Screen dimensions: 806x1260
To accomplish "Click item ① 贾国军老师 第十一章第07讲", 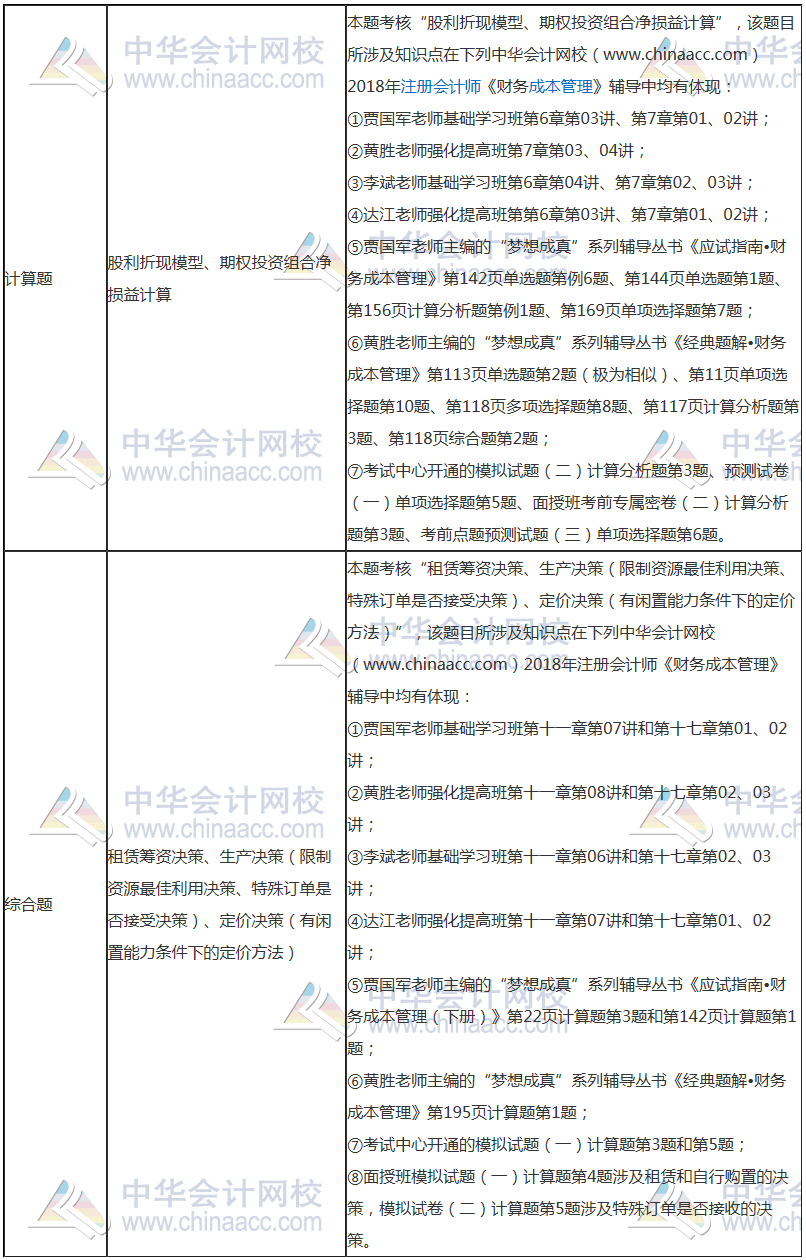I will tap(566, 728).
